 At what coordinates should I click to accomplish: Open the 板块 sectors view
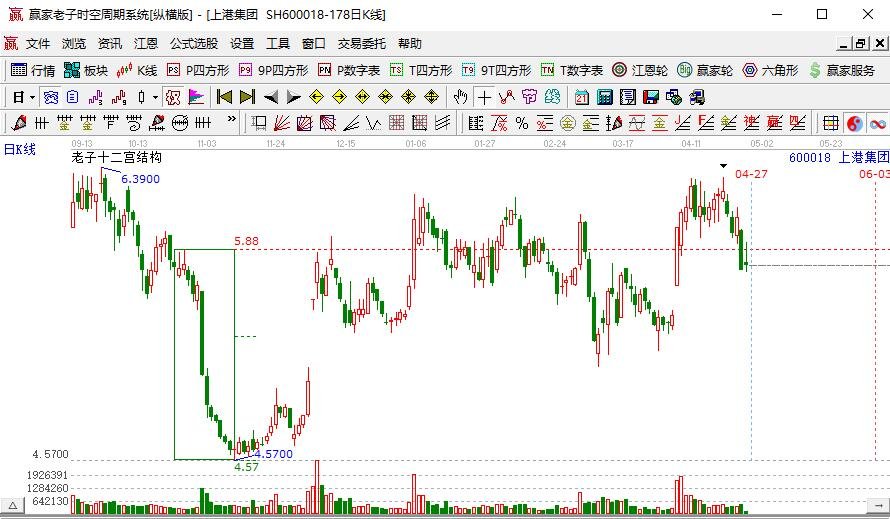[x=86, y=70]
